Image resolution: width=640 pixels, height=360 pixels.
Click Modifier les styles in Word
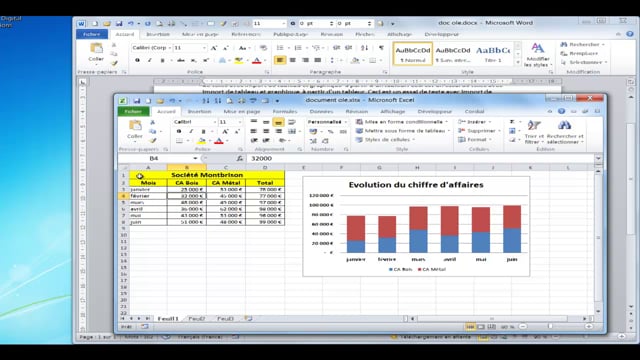[x=538, y=55]
